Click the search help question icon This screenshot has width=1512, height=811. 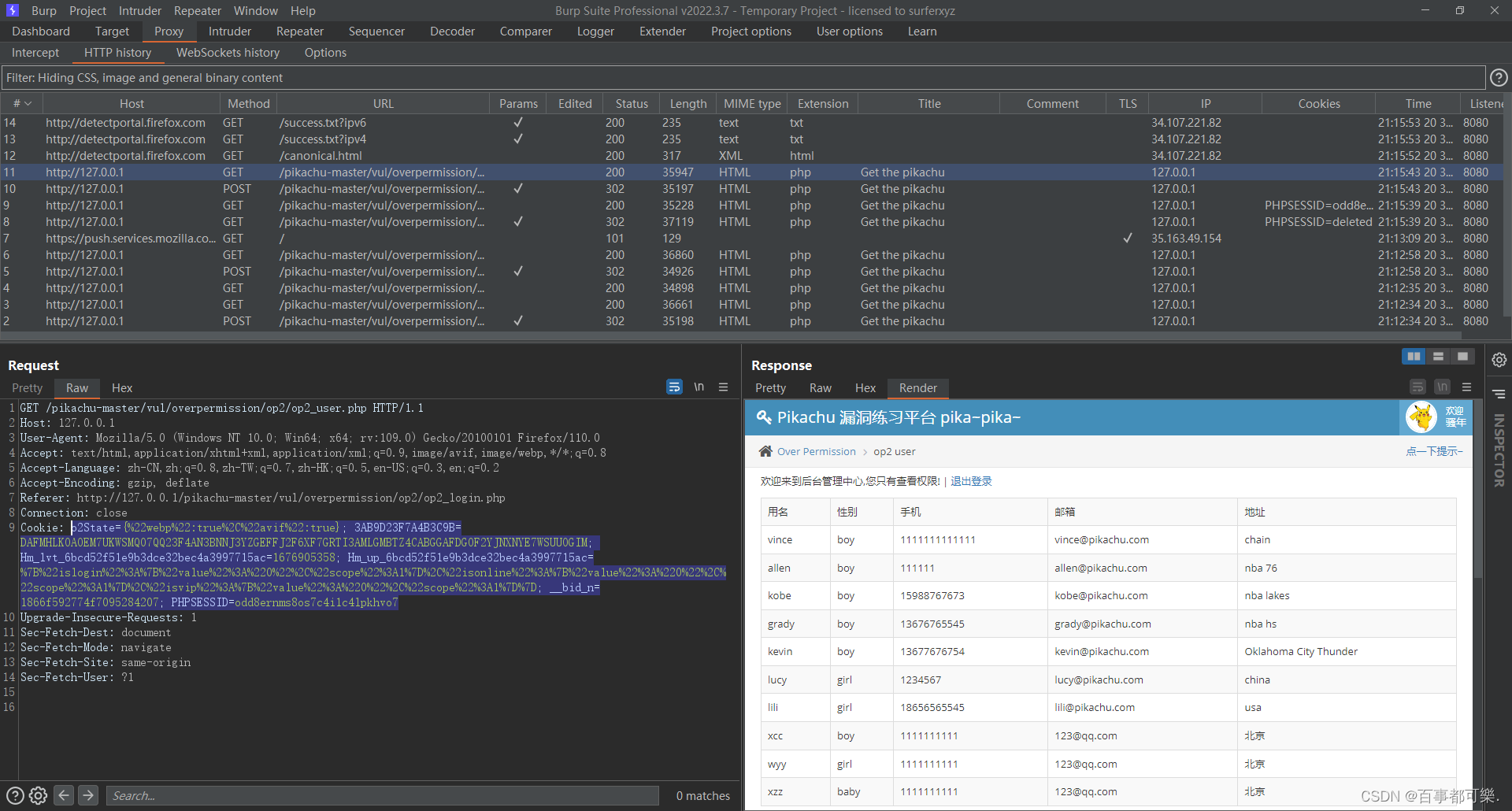point(15,795)
